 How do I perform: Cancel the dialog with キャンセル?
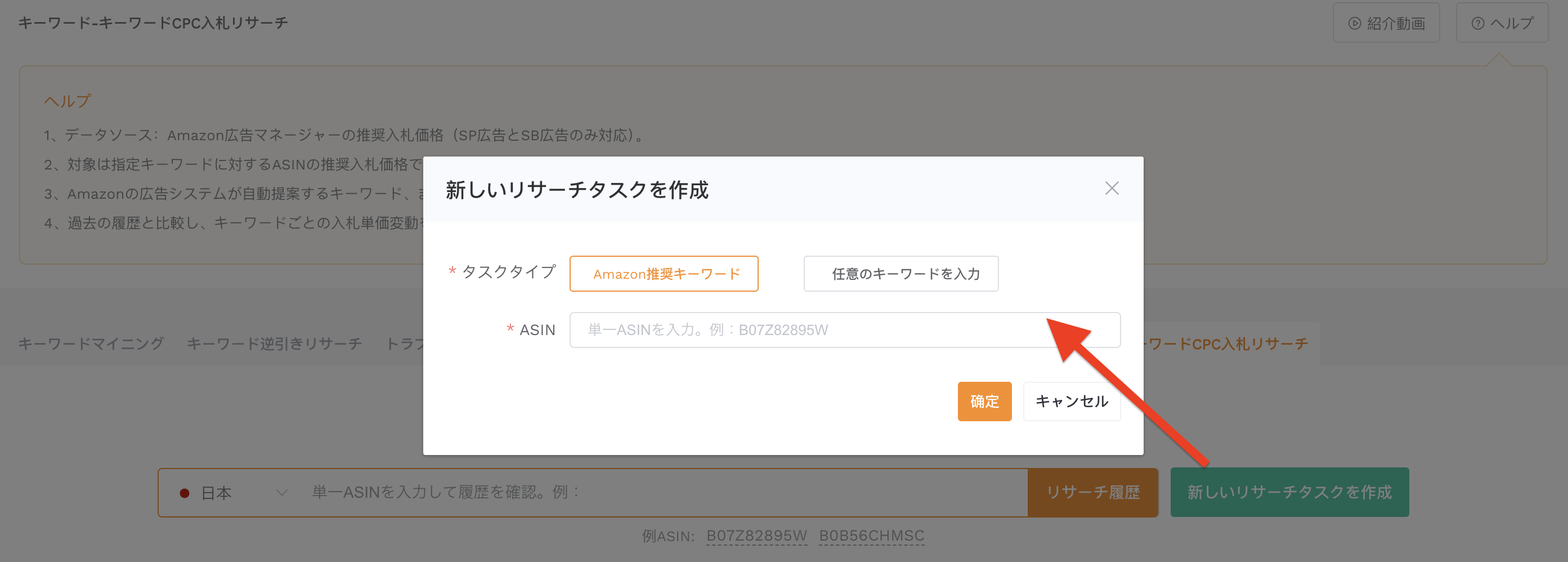tap(1071, 402)
